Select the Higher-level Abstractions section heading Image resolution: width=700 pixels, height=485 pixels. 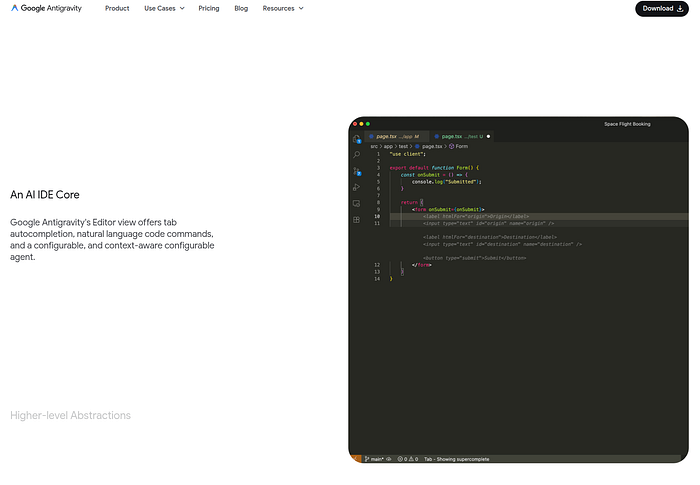(x=70, y=415)
